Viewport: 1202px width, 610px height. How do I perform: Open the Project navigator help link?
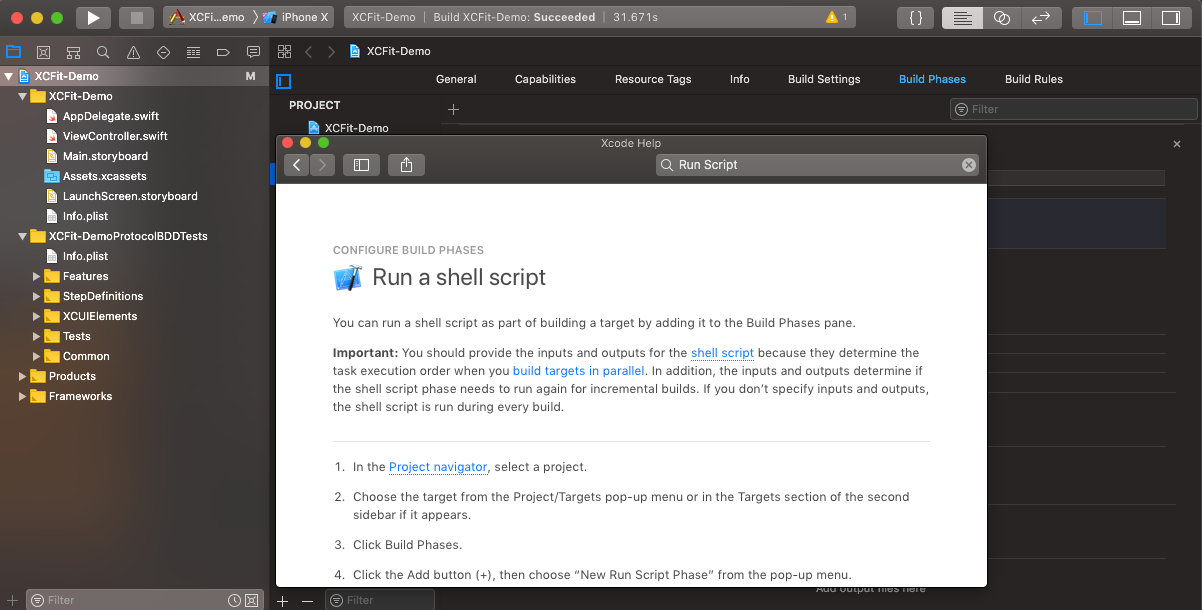pyautogui.click(x=438, y=467)
